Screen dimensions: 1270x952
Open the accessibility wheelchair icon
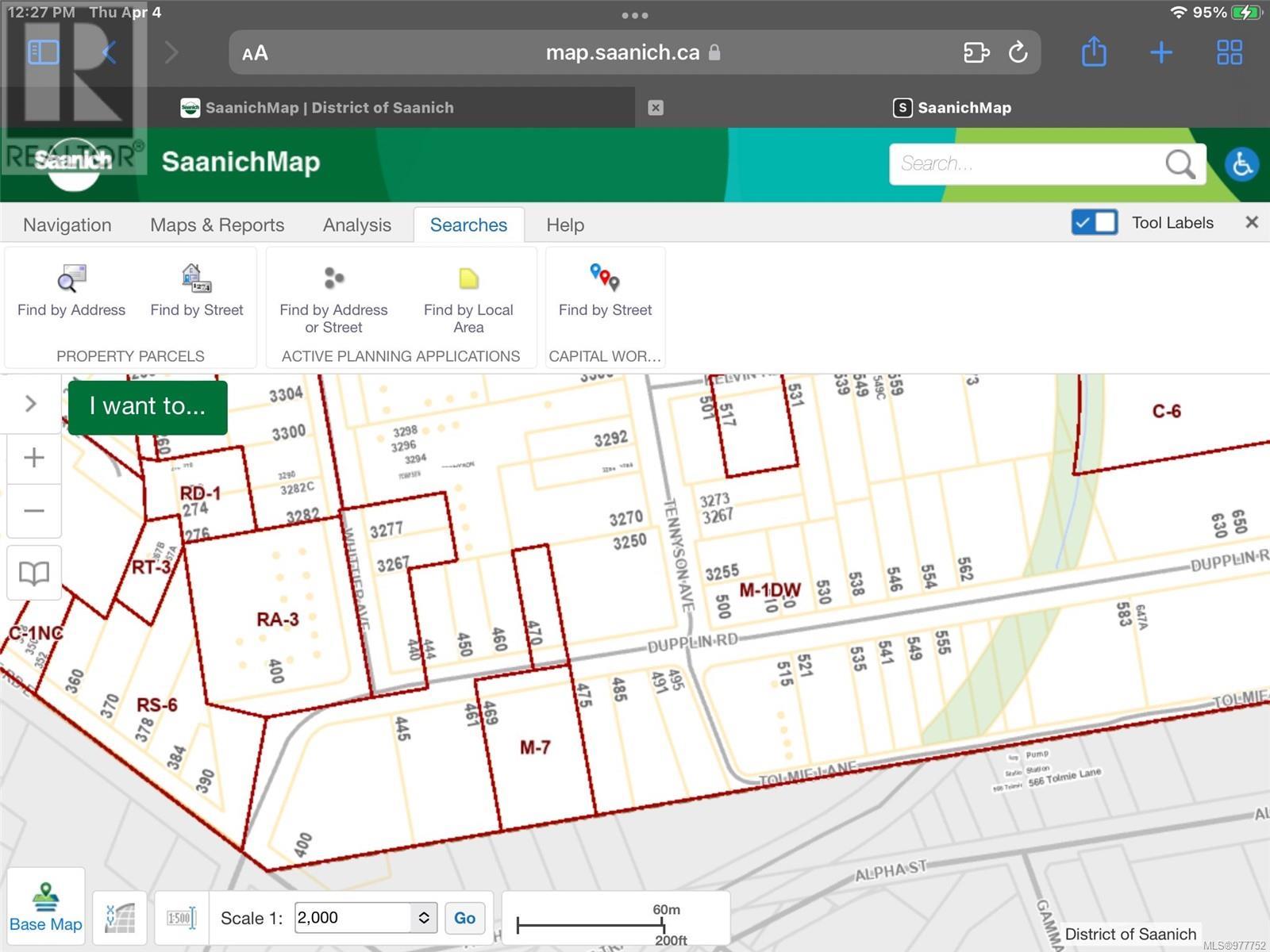(x=1242, y=165)
